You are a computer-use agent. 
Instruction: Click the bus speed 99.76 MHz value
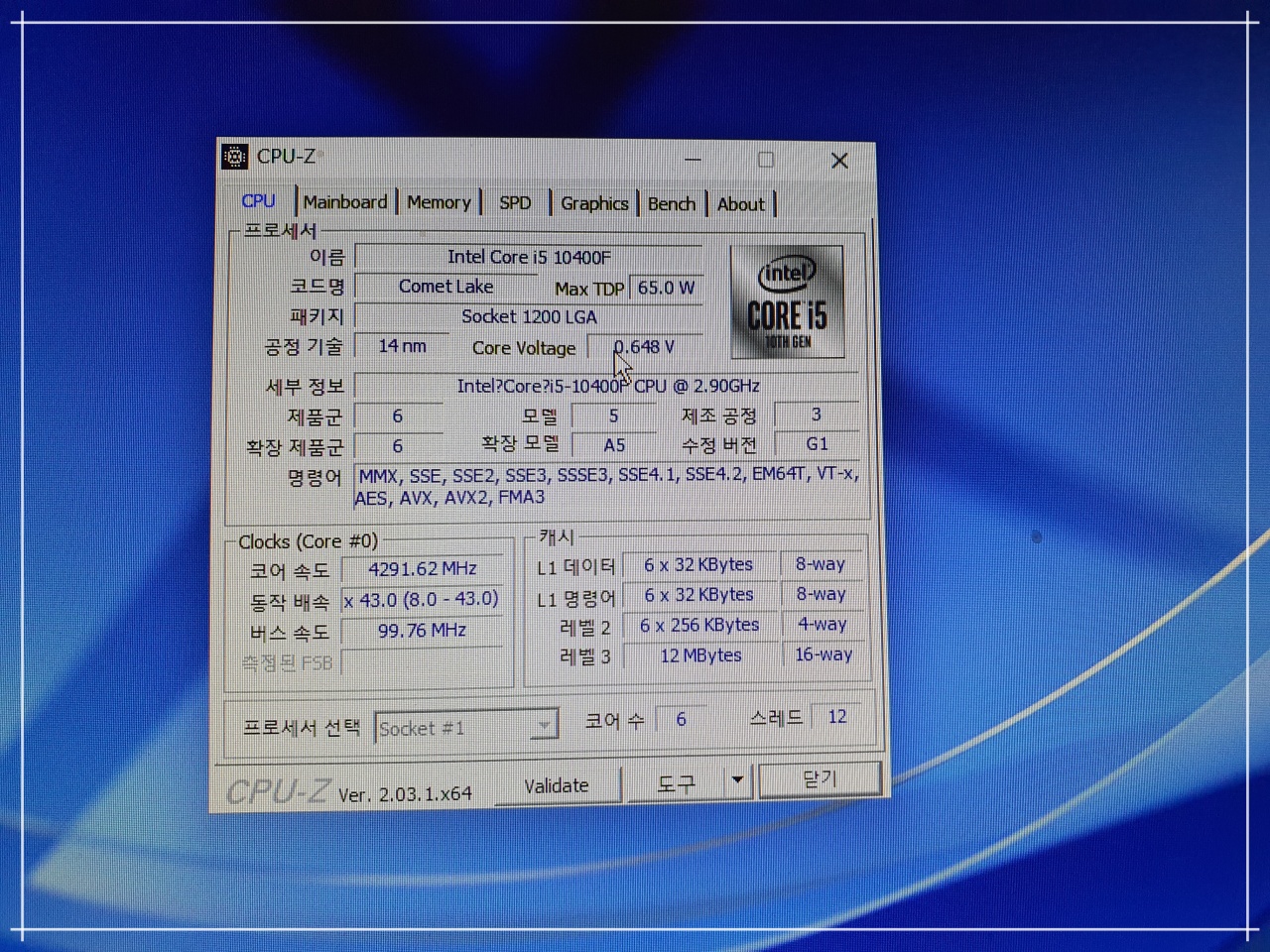pyautogui.click(x=422, y=631)
